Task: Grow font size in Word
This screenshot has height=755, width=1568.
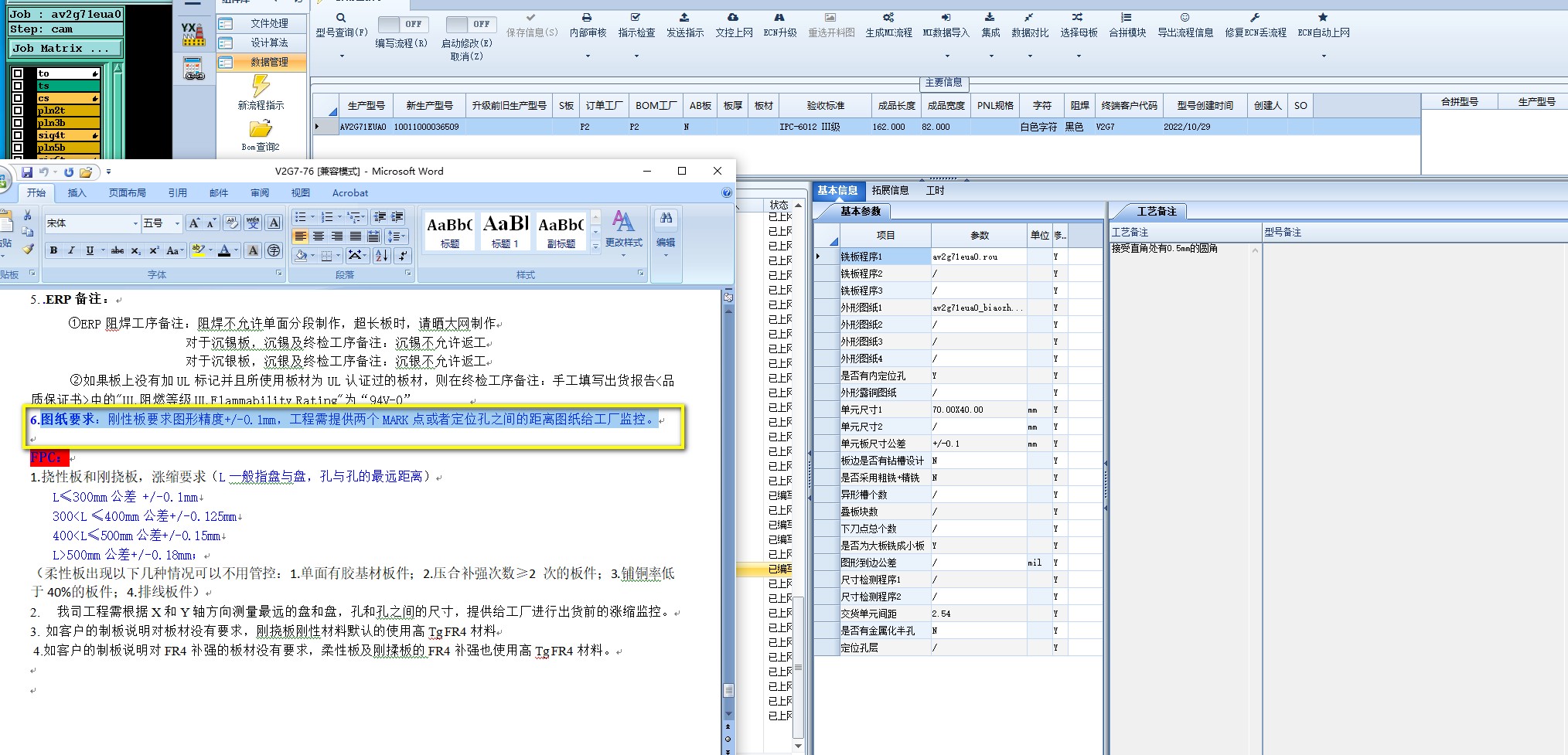Action: (194, 223)
